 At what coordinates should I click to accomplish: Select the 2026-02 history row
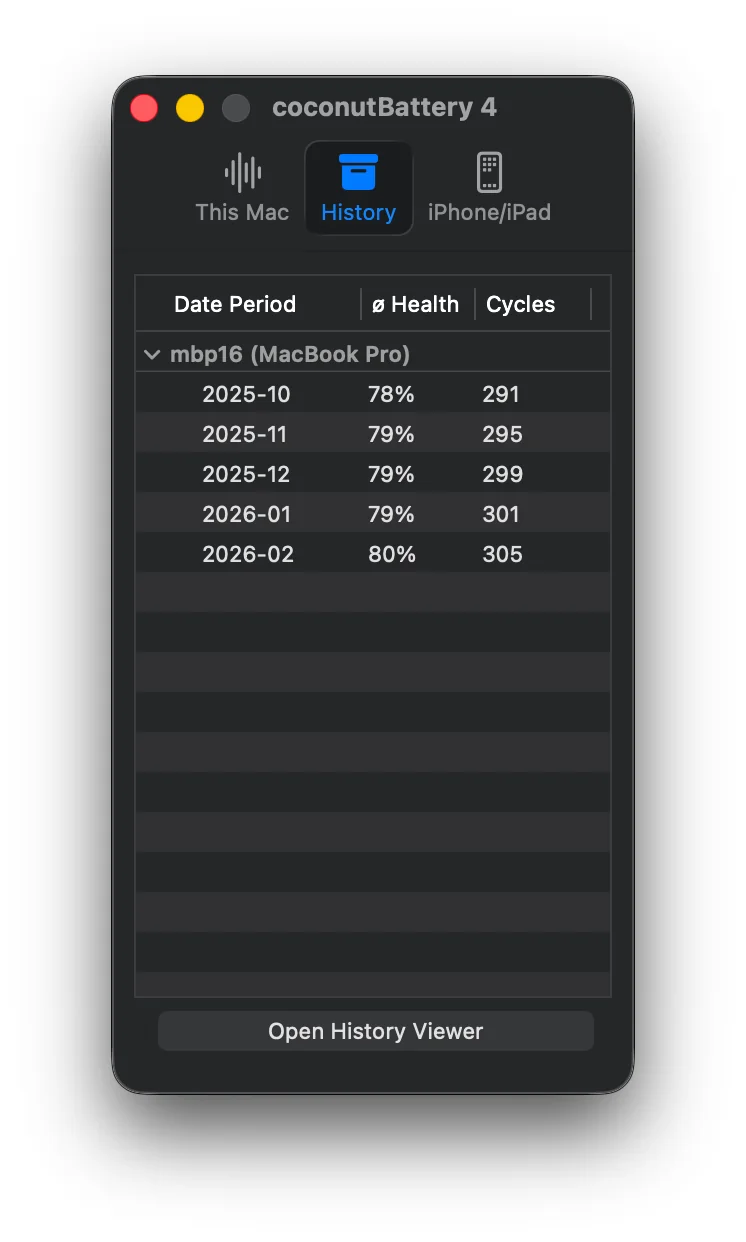pyautogui.click(x=248, y=554)
